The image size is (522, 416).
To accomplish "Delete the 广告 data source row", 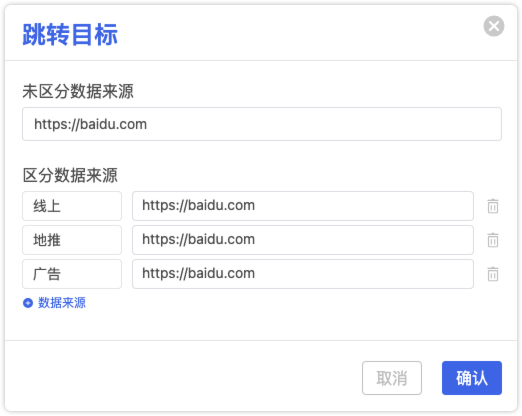I will click(493, 274).
